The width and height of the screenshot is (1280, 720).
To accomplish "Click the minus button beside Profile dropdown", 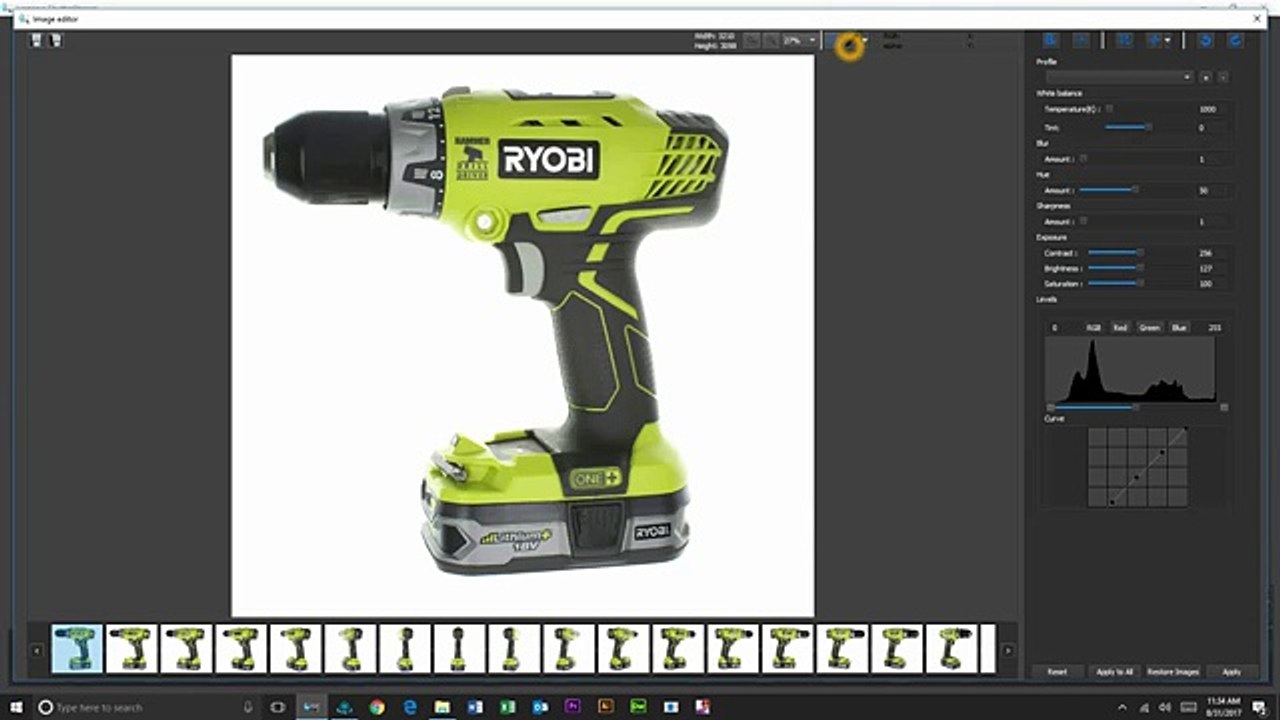I will pyautogui.click(x=1223, y=77).
